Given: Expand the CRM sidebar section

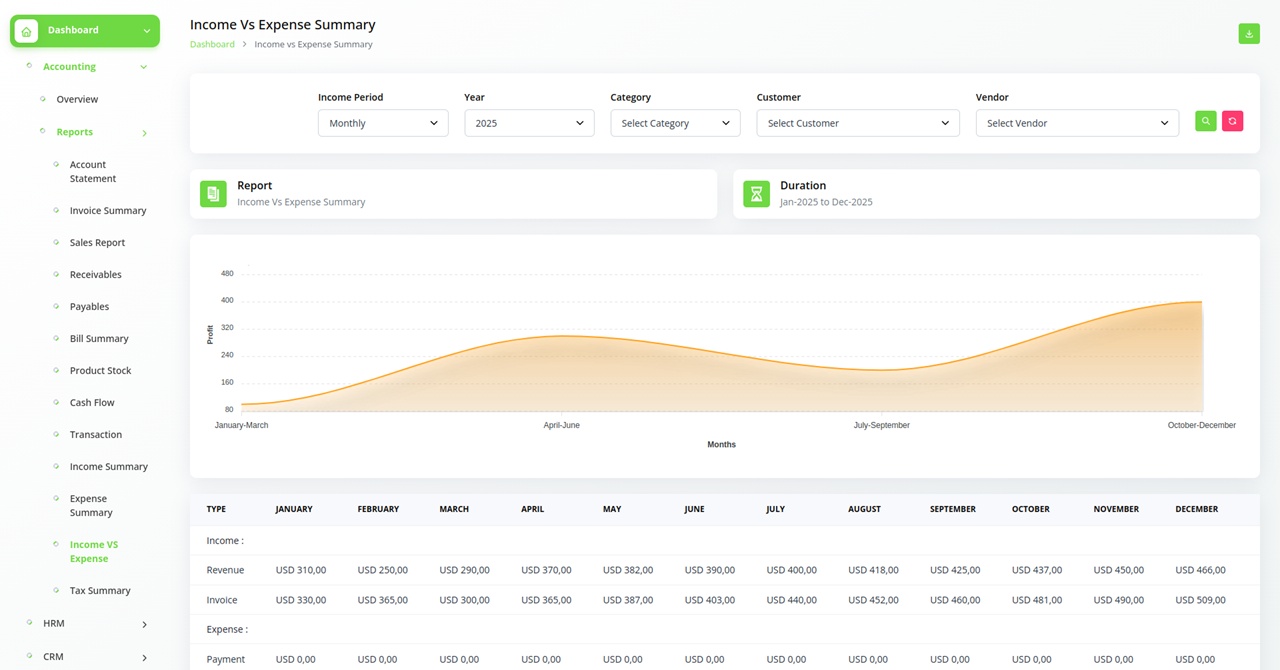Looking at the screenshot, I should coord(144,657).
